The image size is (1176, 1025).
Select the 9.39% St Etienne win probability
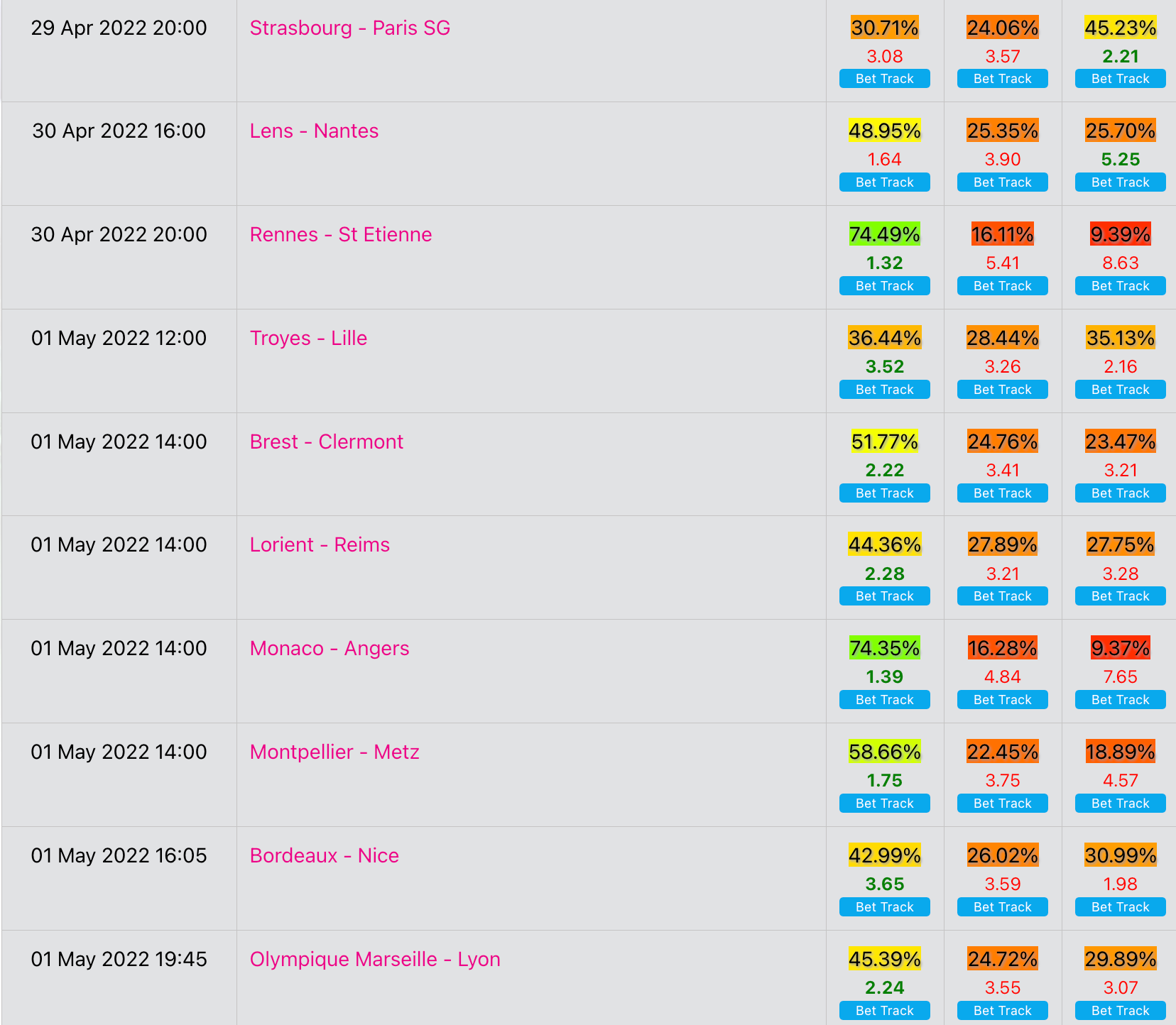[x=1121, y=234]
